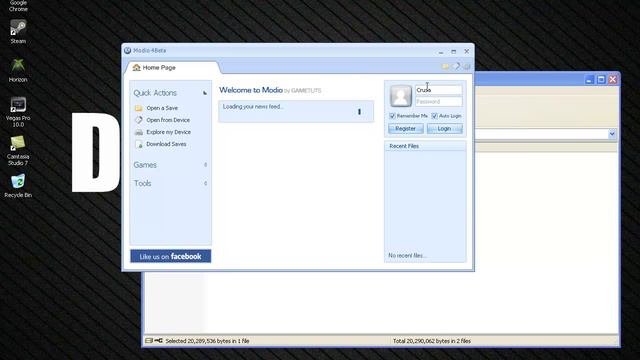Open the Horizon desktop shortcut
Image resolution: width=640 pixels, height=360 pixels.
pyautogui.click(x=18, y=70)
